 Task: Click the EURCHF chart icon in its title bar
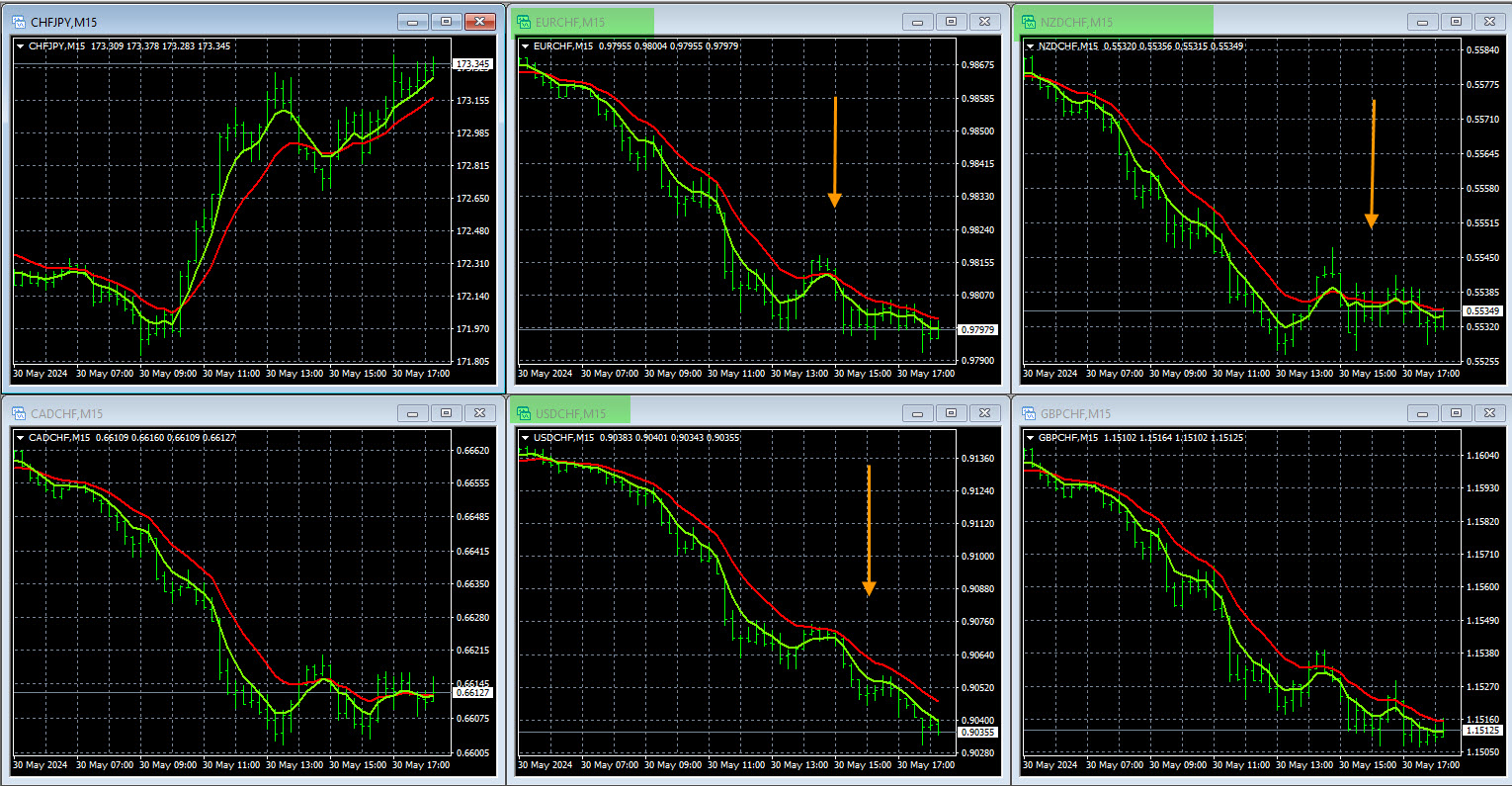[x=526, y=21]
